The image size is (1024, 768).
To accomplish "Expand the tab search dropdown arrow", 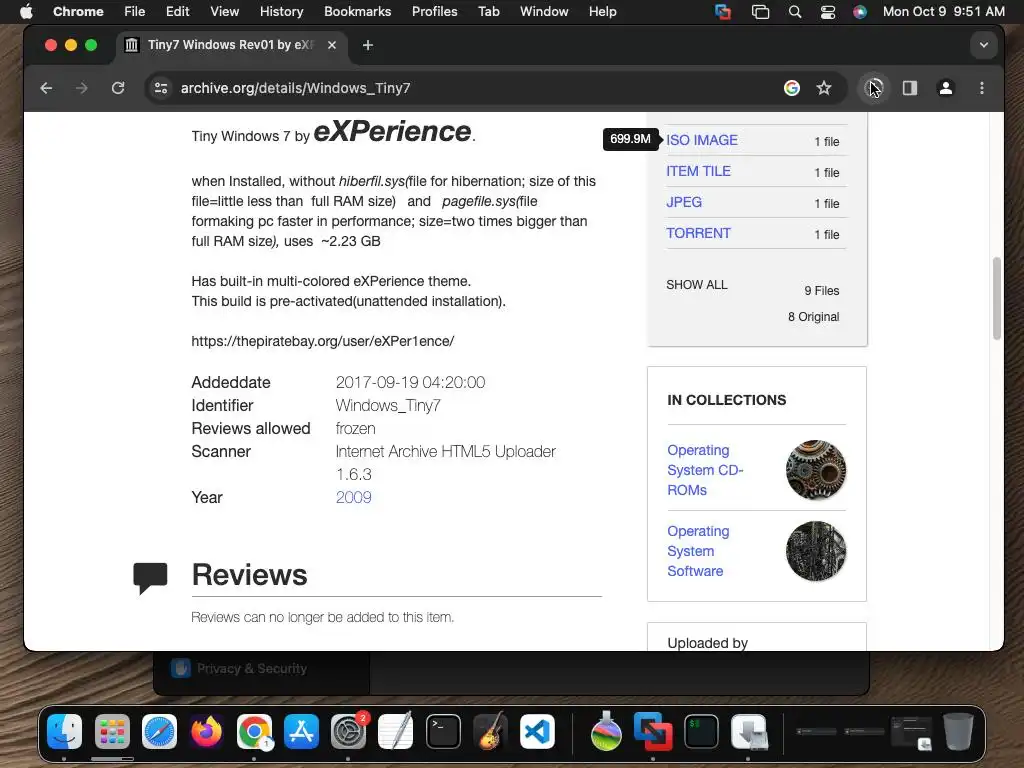I will (x=984, y=45).
